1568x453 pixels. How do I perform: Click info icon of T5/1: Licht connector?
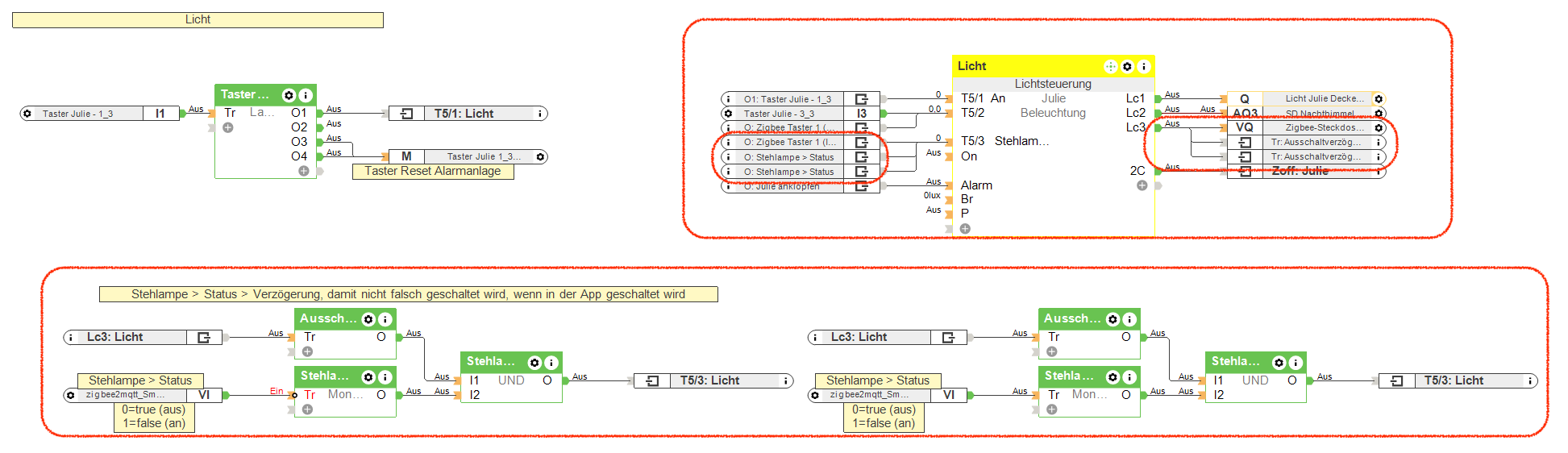point(539,114)
